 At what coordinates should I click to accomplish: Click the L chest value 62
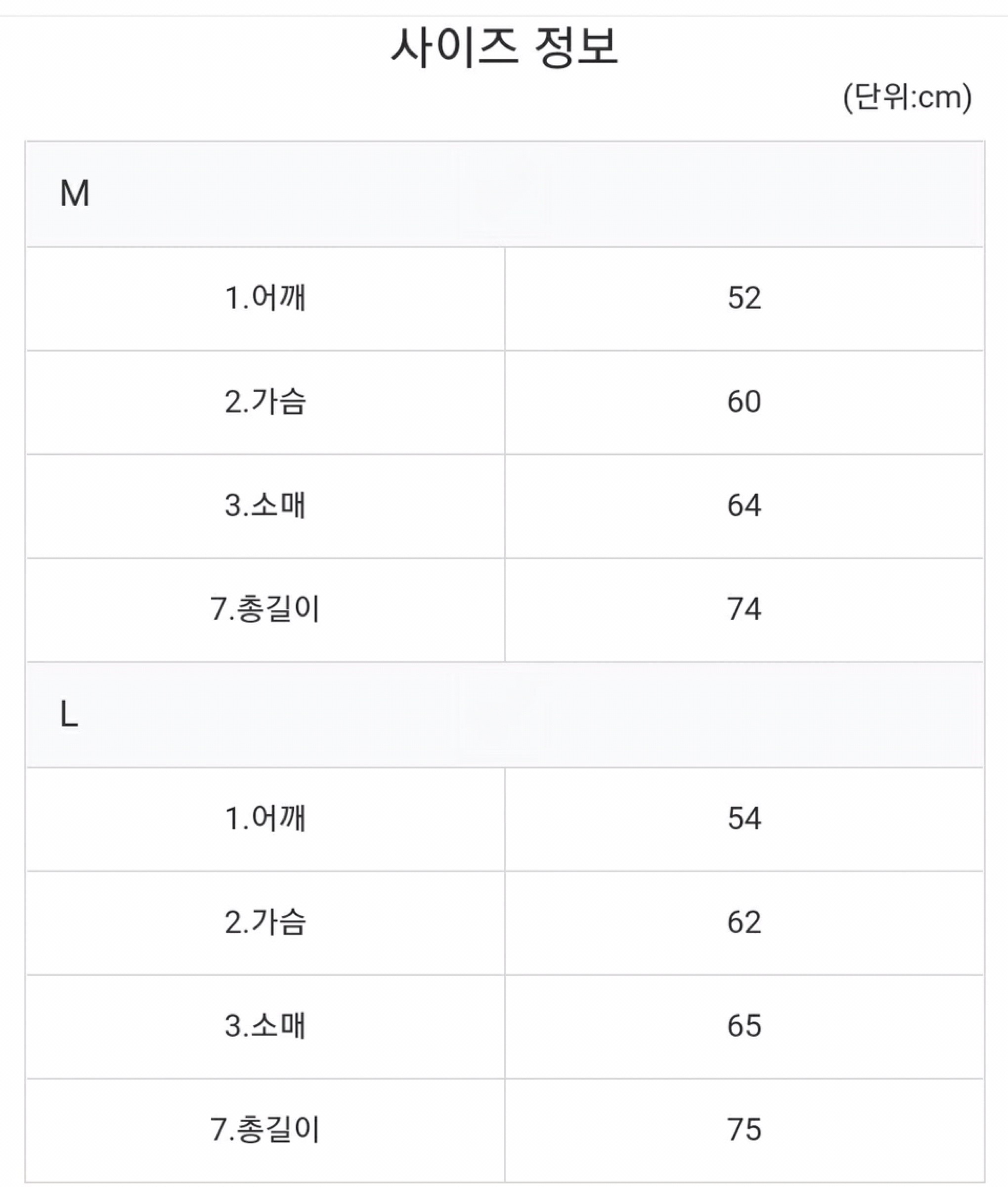[744, 922]
